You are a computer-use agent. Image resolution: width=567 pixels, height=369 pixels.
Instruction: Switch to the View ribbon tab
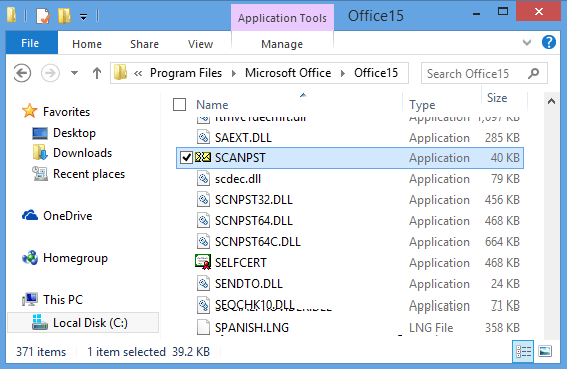[x=200, y=44]
